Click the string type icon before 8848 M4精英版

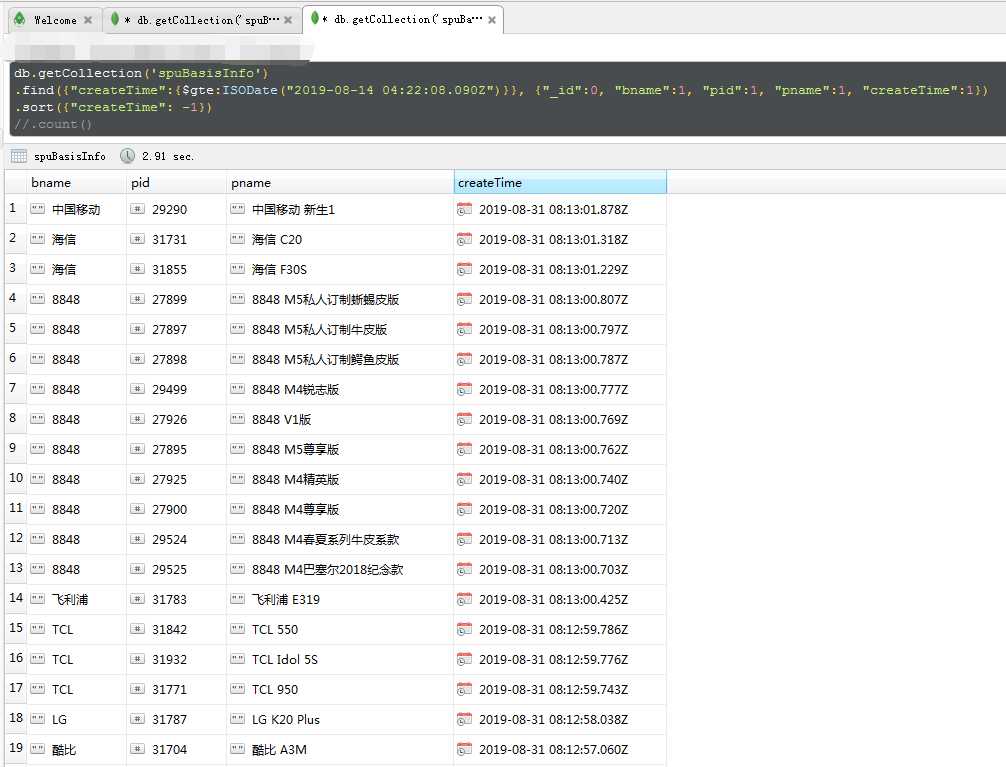[238, 479]
